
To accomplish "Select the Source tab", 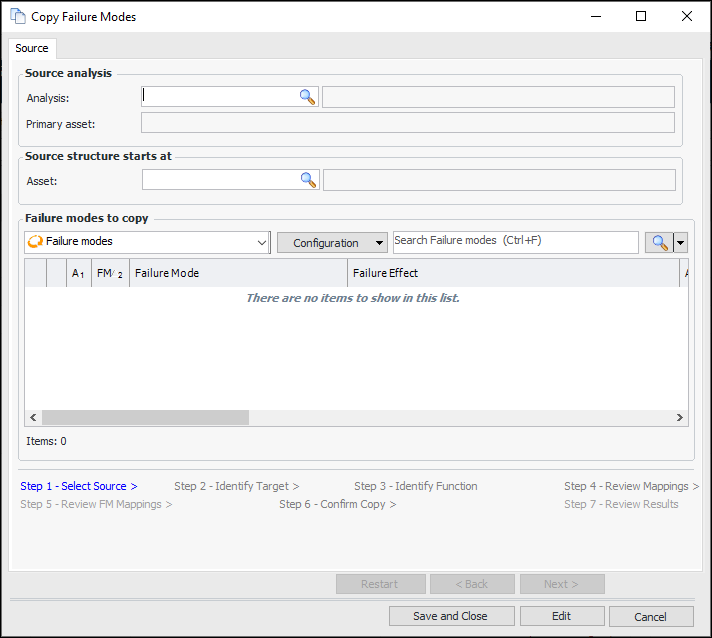I will coord(32,48).
